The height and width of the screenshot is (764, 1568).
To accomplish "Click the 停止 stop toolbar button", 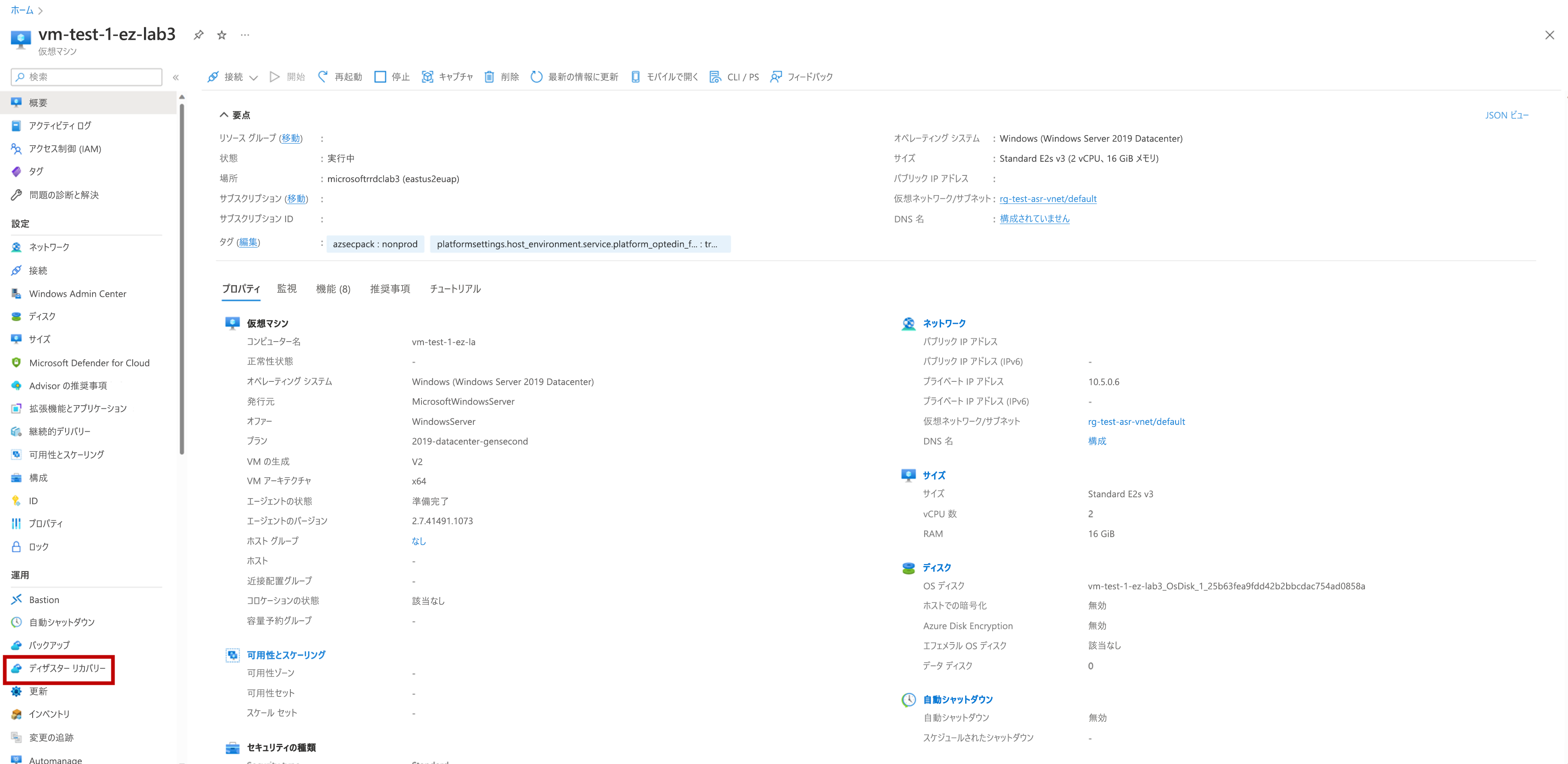I will [x=392, y=77].
